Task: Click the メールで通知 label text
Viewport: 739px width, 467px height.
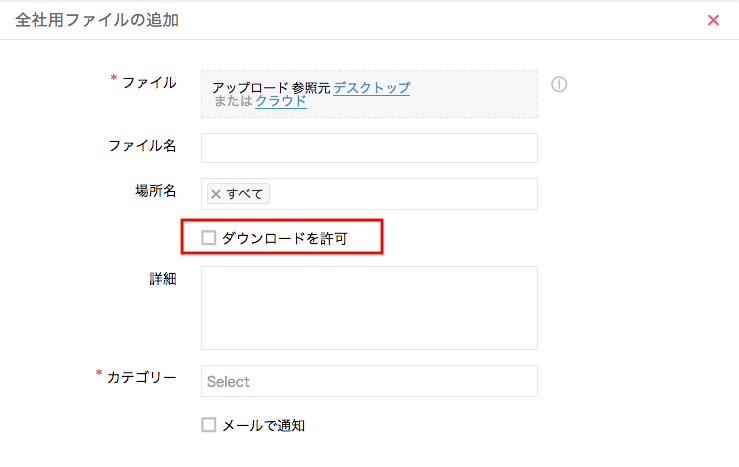Action: [x=263, y=425]
